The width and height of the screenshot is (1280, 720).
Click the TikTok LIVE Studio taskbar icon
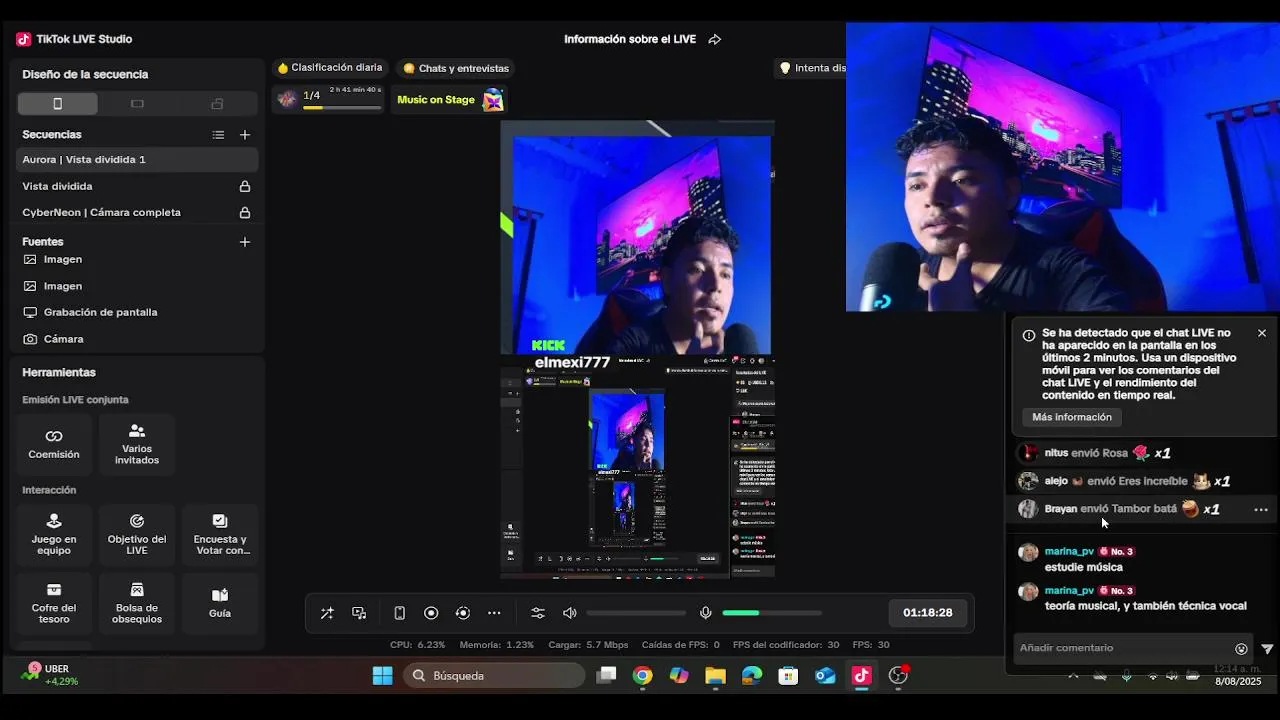(861, 676)
